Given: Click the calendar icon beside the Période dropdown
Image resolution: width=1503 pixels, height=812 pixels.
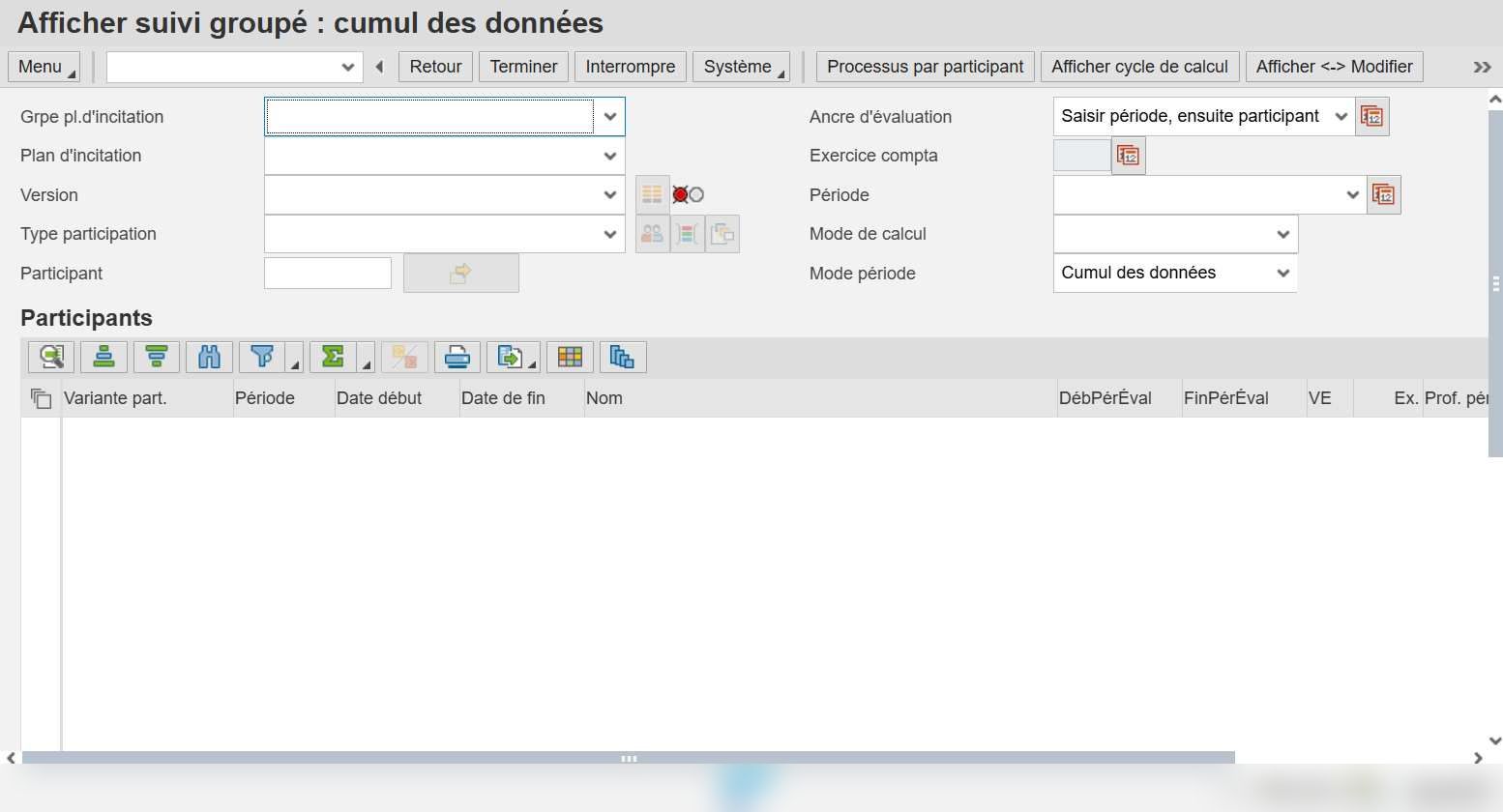Looking at the screenshot, I should (1384, 195).
